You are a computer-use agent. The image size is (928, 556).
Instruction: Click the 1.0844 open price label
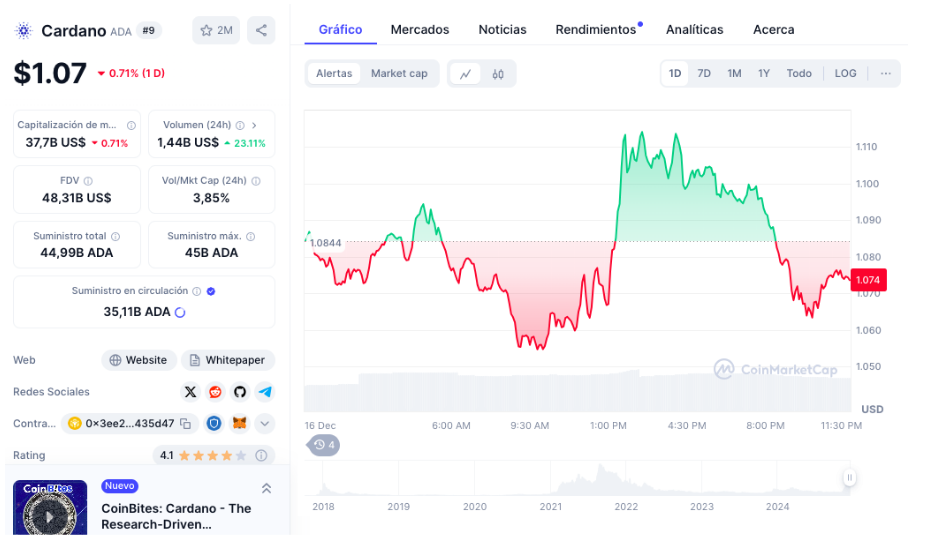tap(326, 243)
